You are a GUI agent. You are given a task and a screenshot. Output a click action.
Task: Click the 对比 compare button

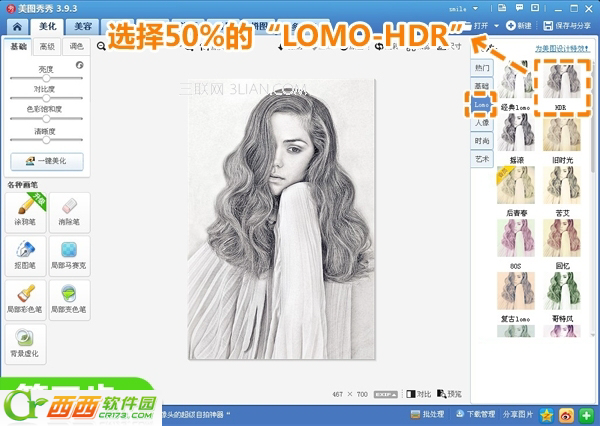419,394
